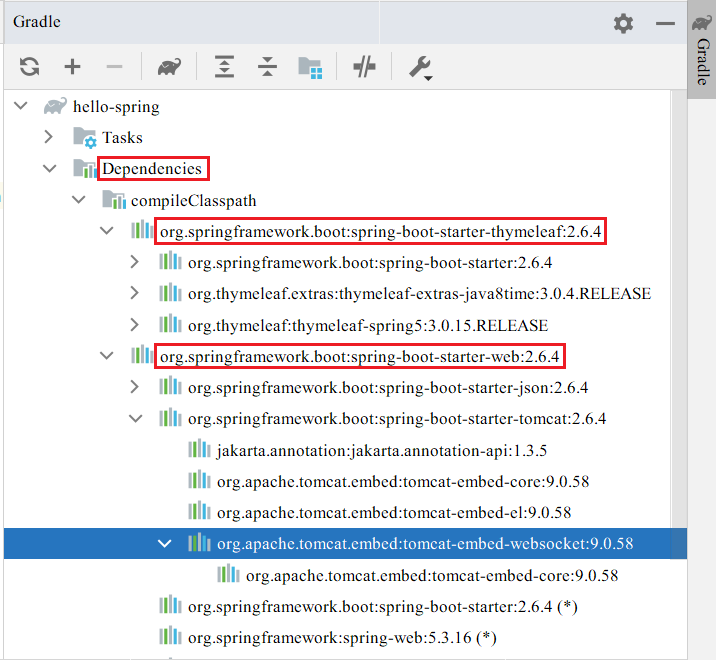Viewport: 716px width, 660px height.
Task: Select spring-boot-starter-thymeleaf:2.6.4 entry
Action: click(380, 232)
